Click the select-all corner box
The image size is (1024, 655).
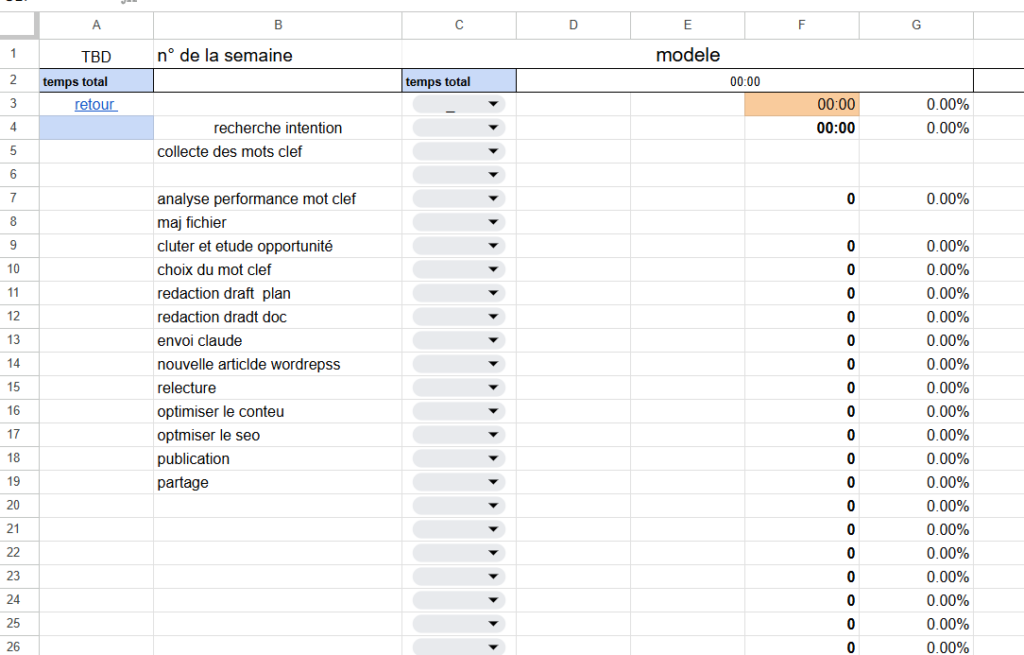point(19,25)
